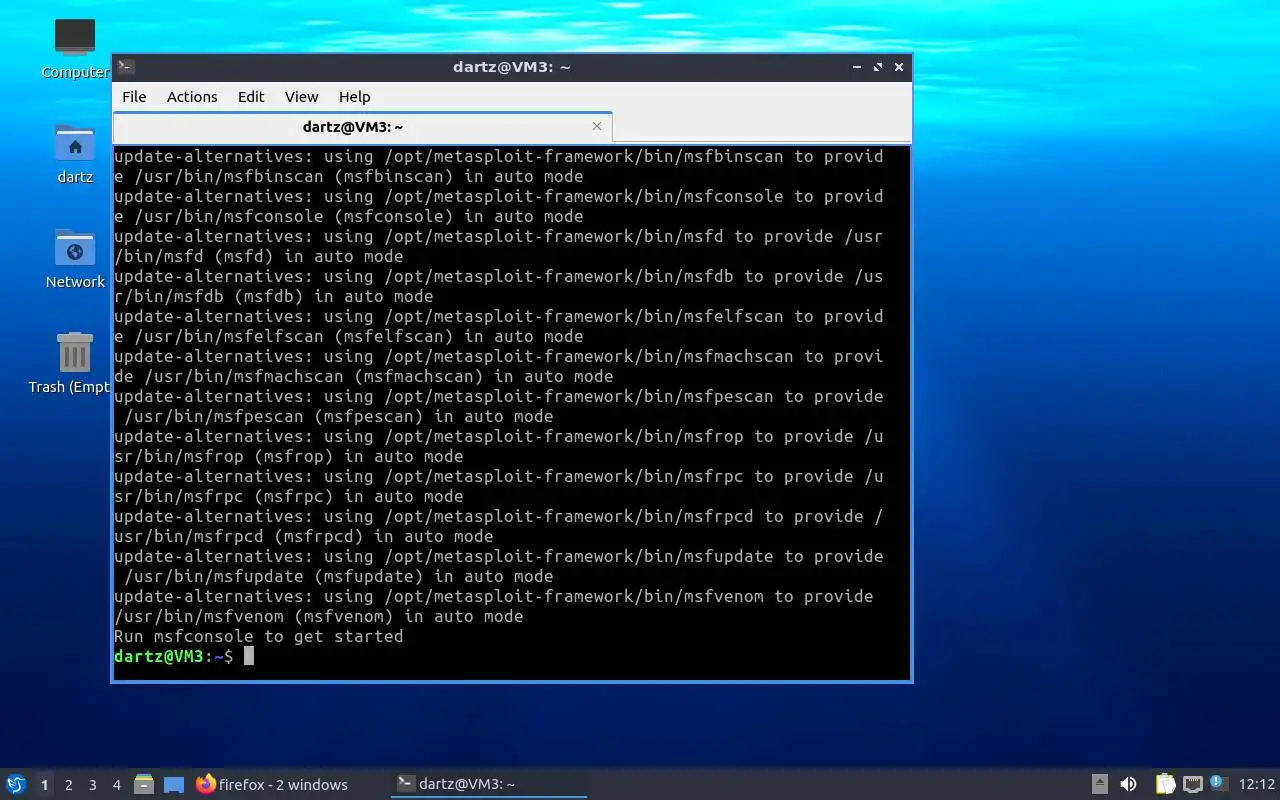This screenshot has width=1280, height=800.
Task: Click the terminal icon in the title bar
Action: (125, 67)
